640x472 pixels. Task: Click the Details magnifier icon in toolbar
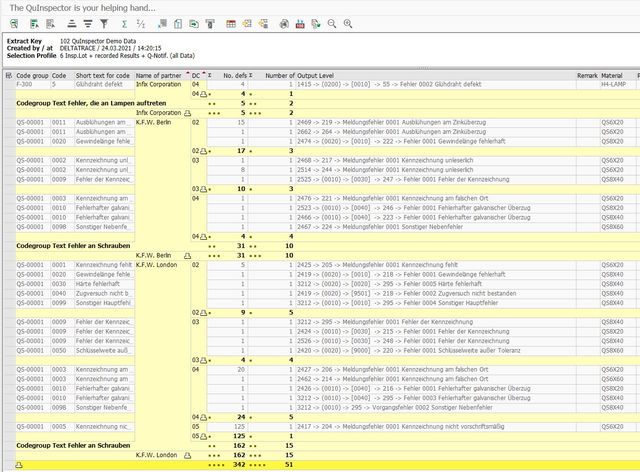click(12, 23)
